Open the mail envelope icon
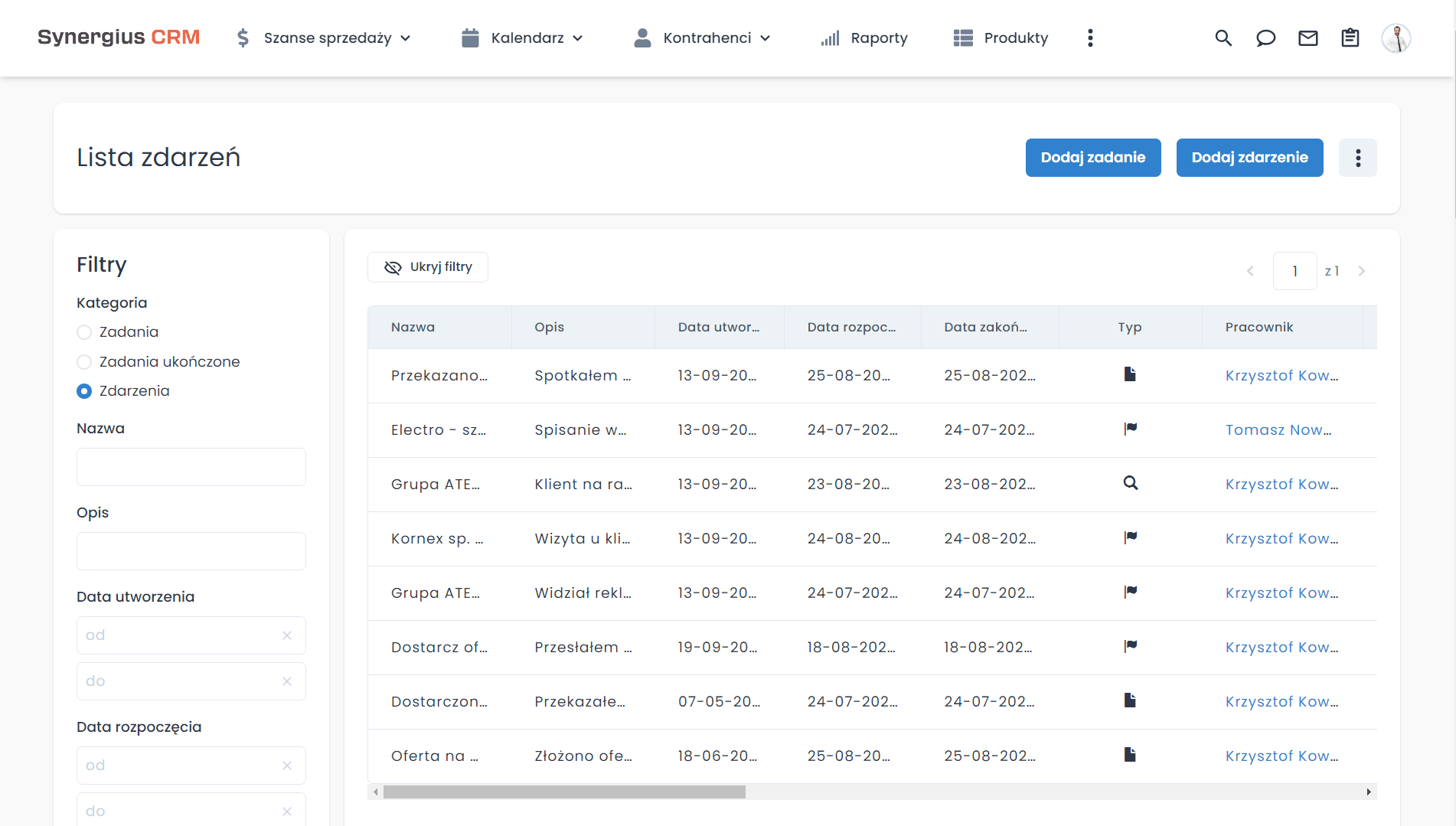Image resolution: width=1456 pixels, height=826 pixels. (x=1308, y=38)
